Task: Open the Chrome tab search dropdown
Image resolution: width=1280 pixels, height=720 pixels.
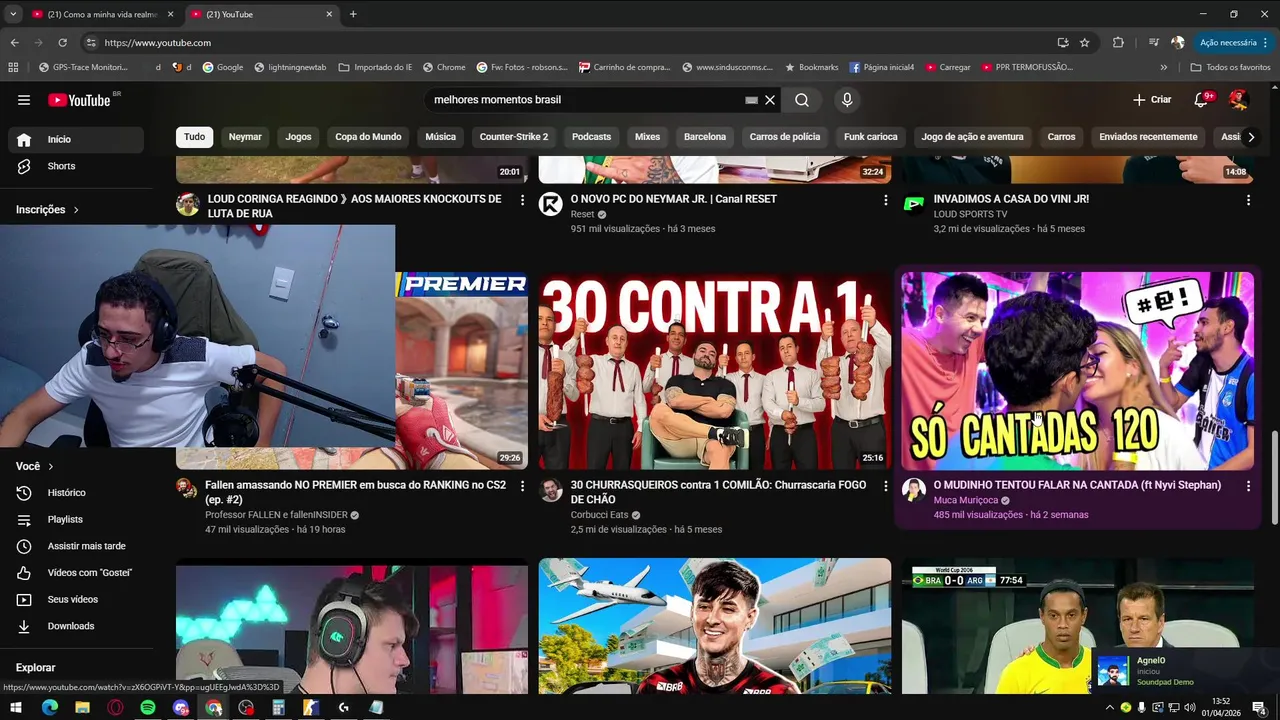Action: (x=13, y=14)
